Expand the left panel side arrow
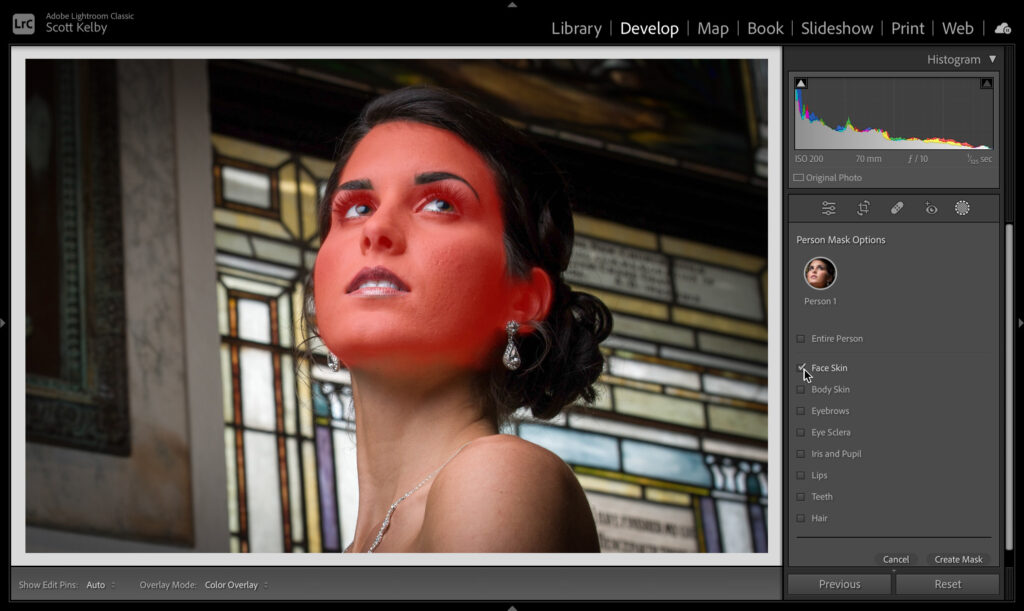The width and height of the screenshot is (1024, 611). pos(3,322)
